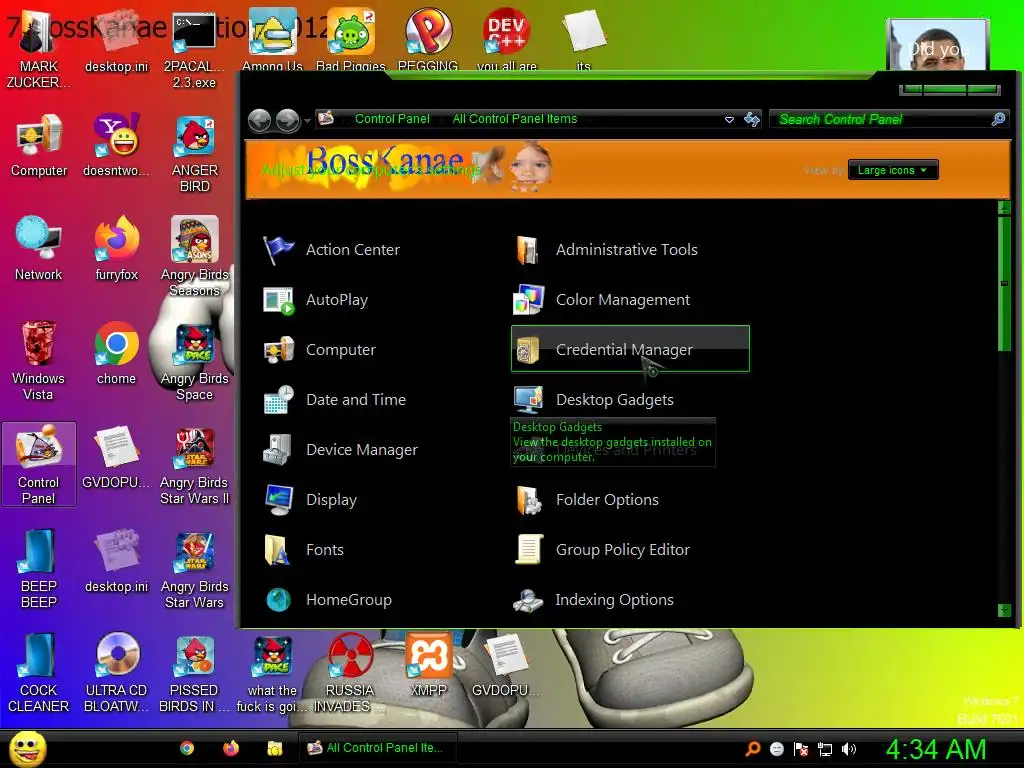Open Administrative Tools icon
The height and width of the screenshot is (768, 1024).
pos(528,249)
